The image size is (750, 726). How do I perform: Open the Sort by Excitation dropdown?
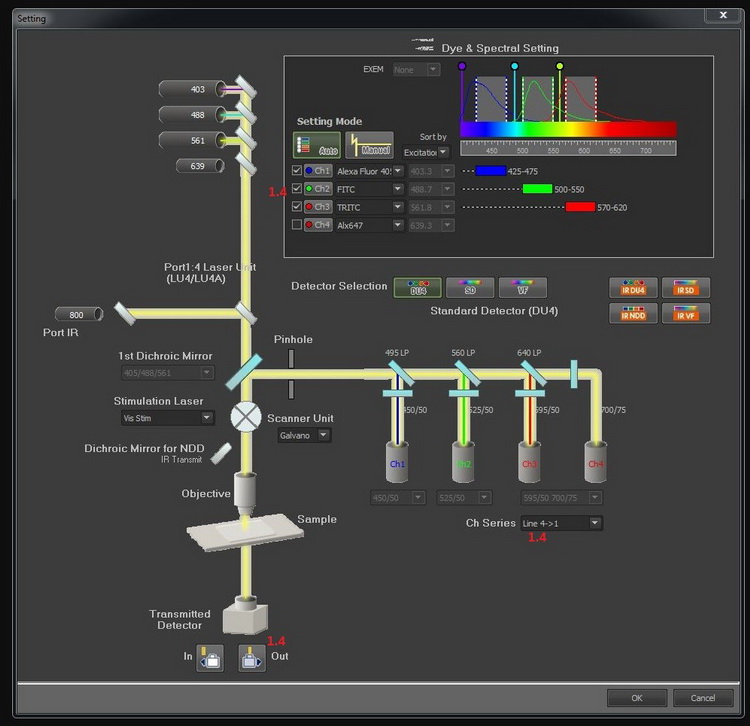click(425, 152)
